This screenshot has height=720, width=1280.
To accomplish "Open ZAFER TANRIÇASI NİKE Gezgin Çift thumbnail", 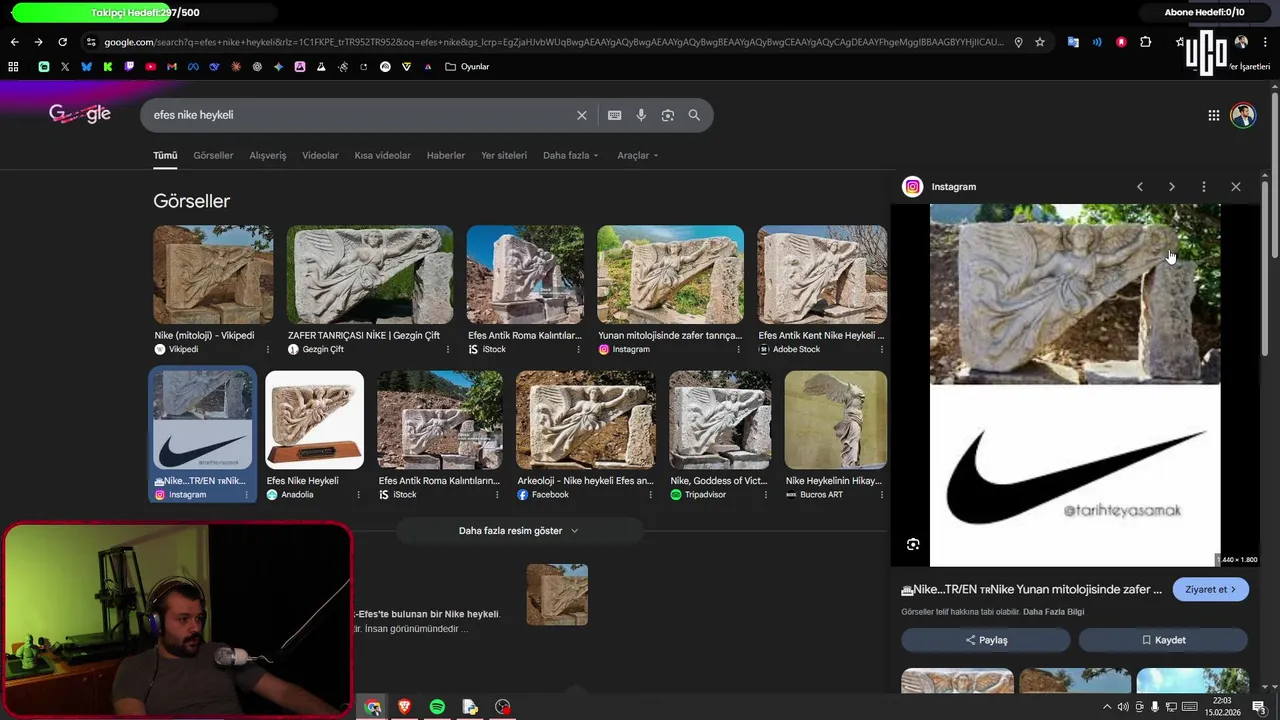I will coord(370,275).
